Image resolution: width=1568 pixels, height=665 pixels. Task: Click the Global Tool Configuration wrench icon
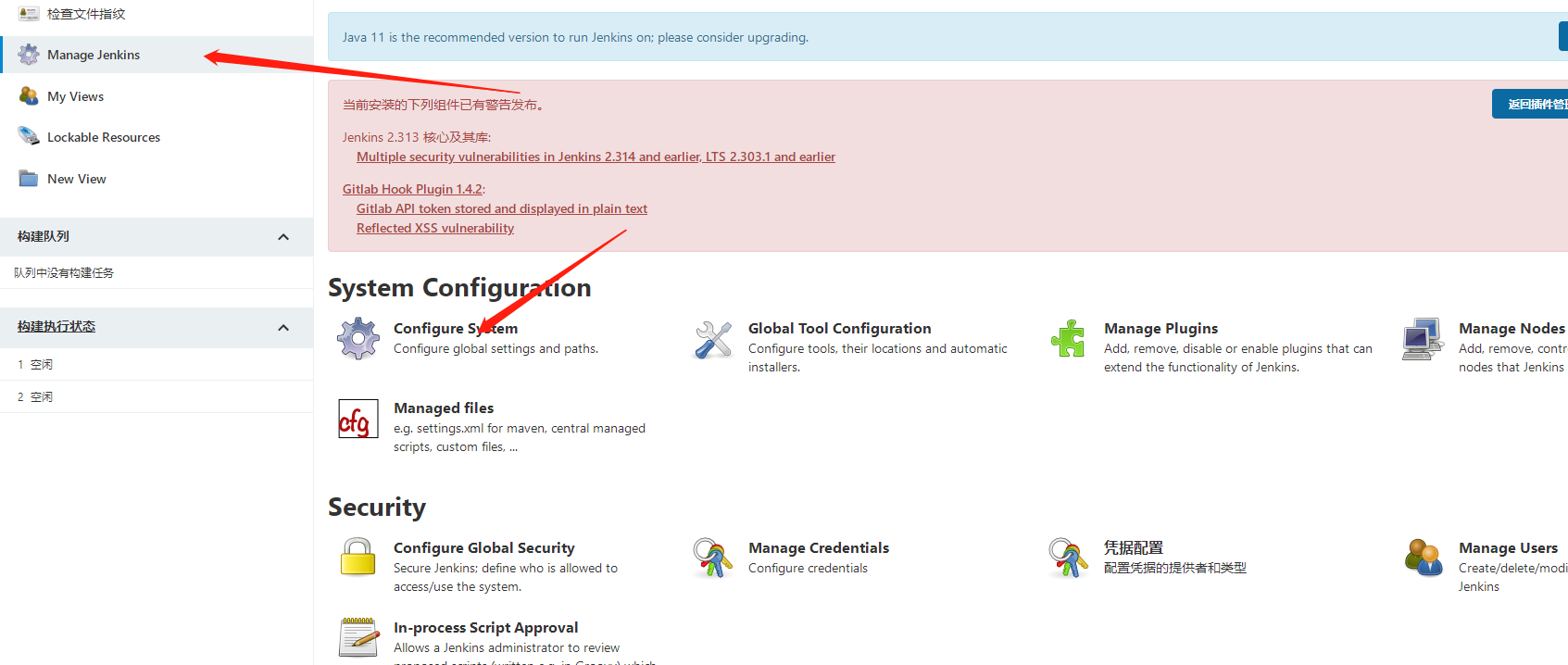point(713,339)
